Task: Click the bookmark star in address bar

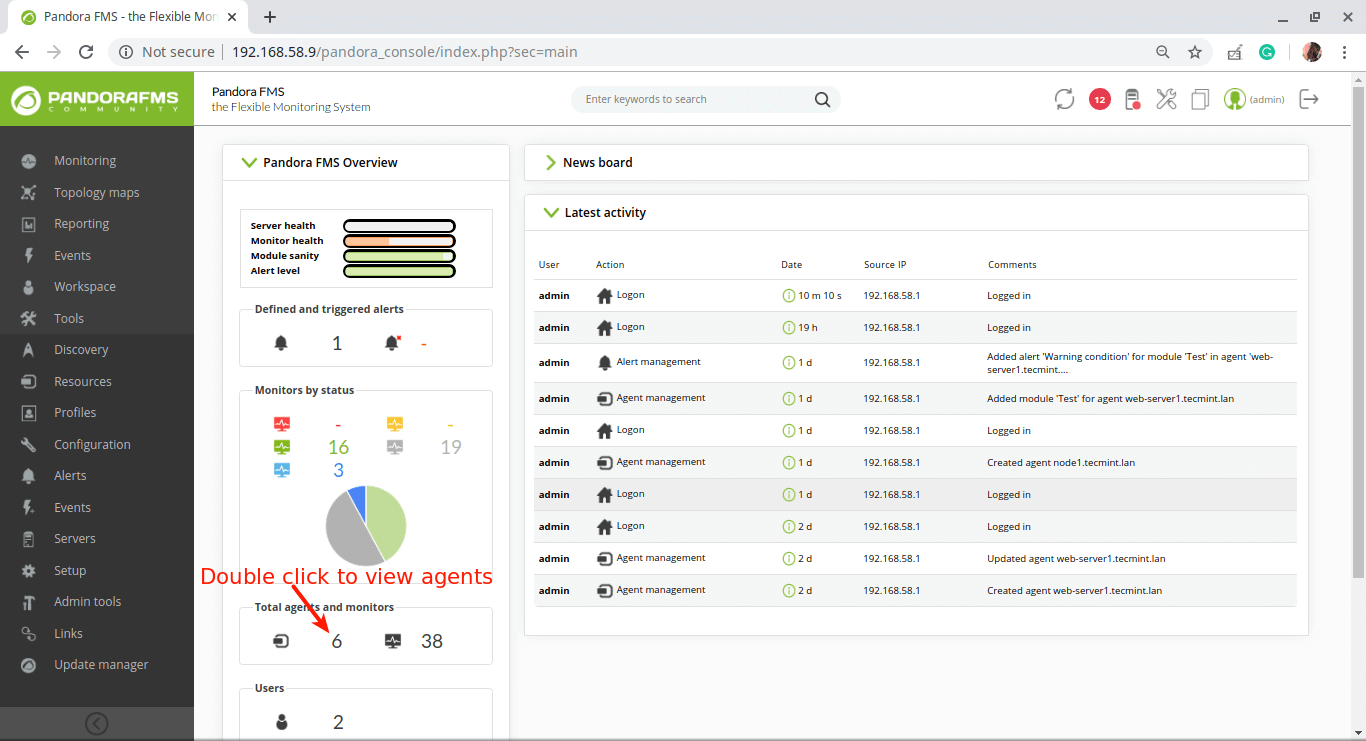Action: coord(1194,52)
